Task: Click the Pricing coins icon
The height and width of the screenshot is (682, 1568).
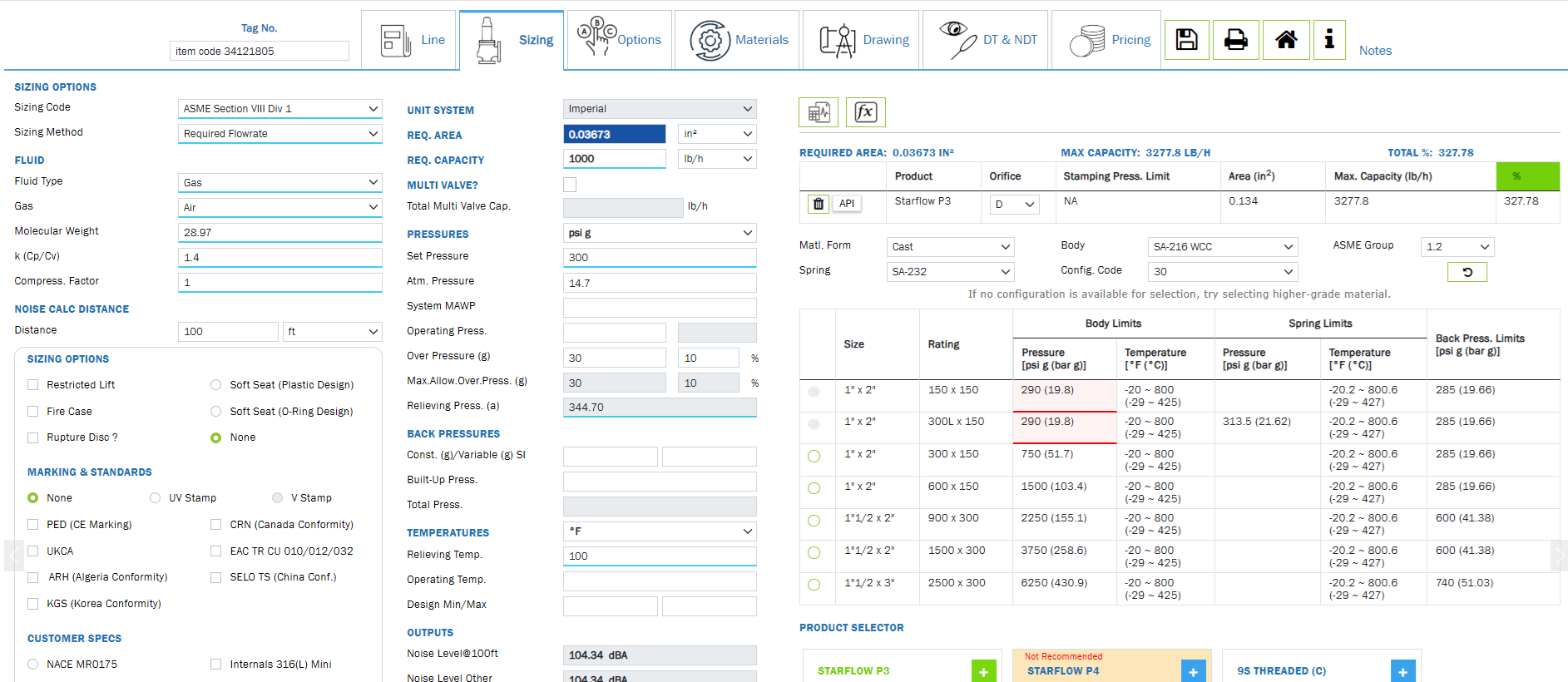Action: click(x=1087, y=41)
